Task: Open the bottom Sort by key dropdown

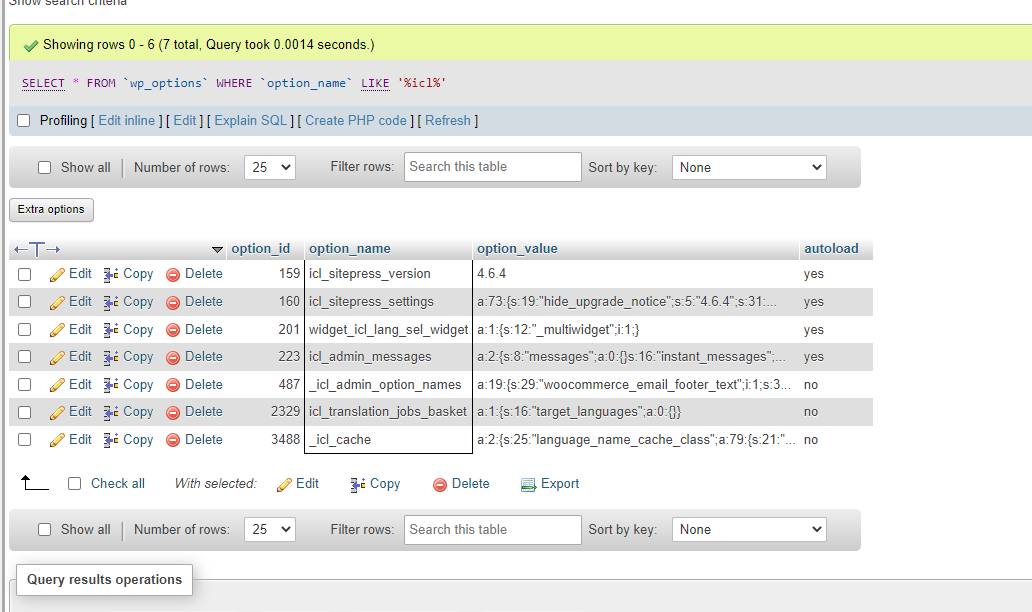Action: 749,529
